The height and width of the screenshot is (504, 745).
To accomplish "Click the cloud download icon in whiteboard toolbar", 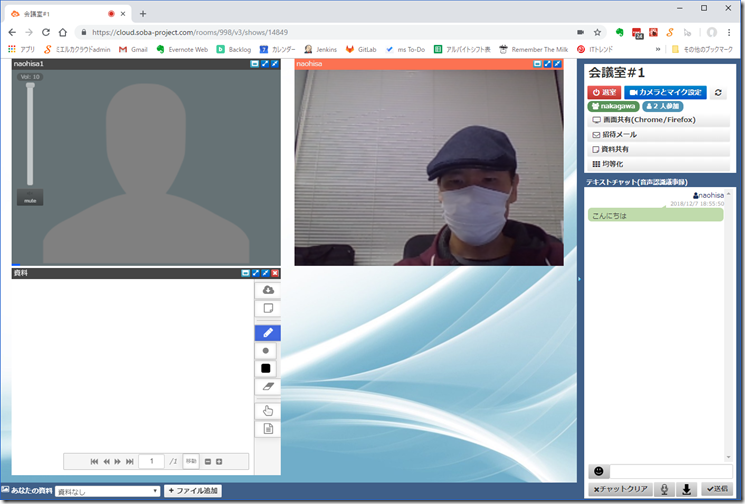I will point(267,290).
